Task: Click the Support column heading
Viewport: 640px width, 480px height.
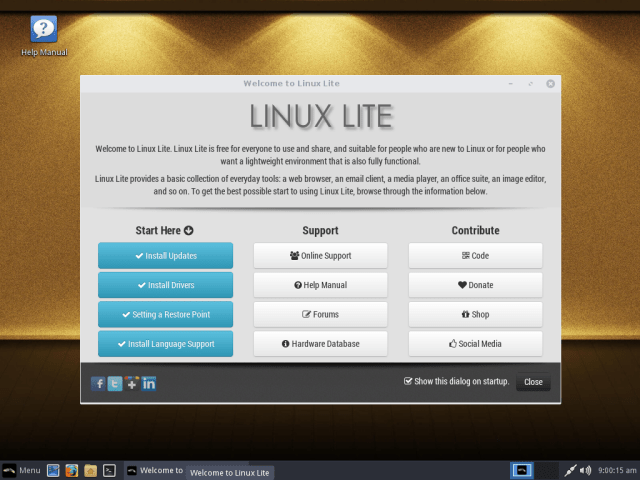Action: pos(320,230)
